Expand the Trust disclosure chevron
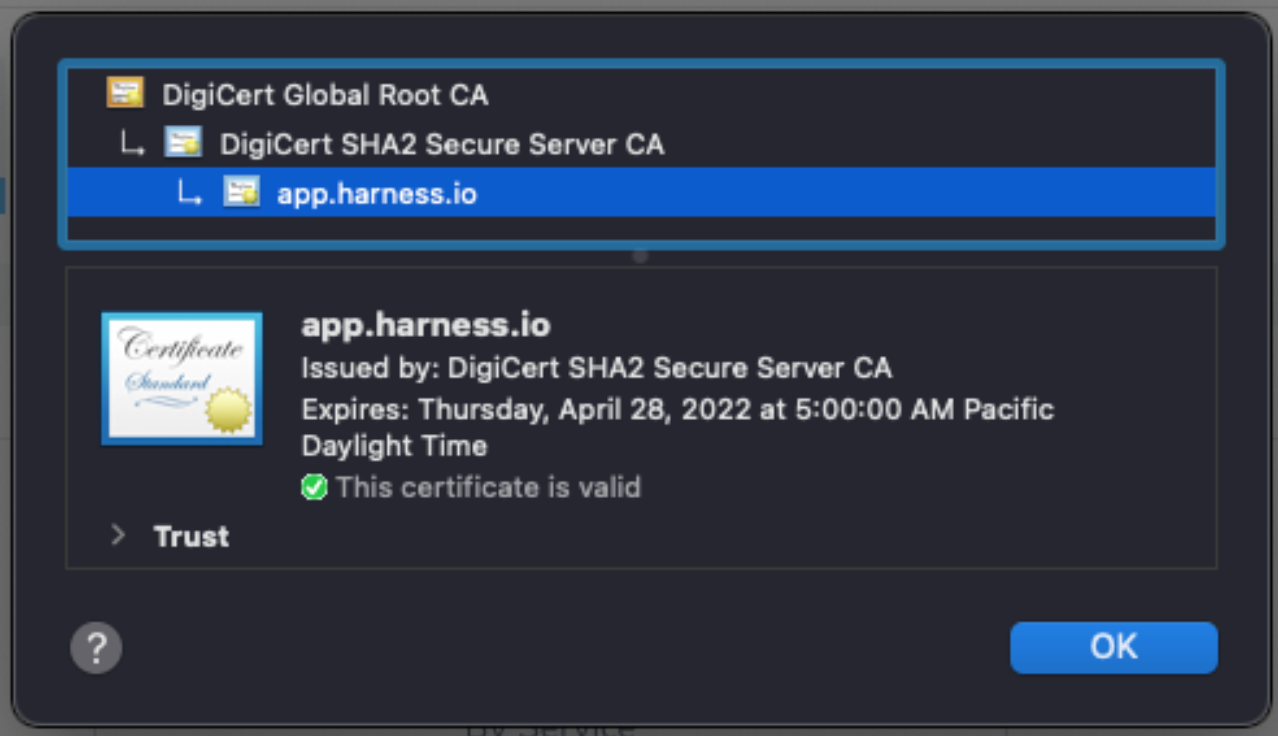The image size is (1278, 736). [x=118, y=536]
